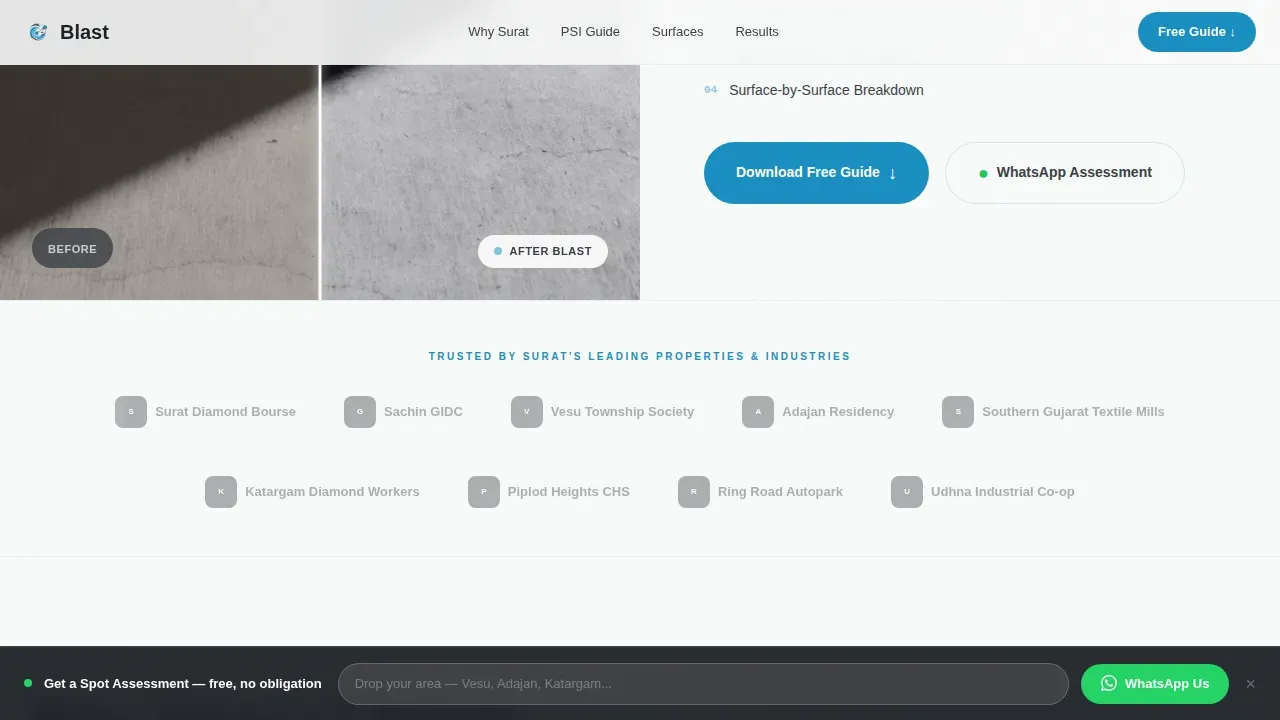Click the After Blast blue dot
1280x720 pixels.
tap(498, 251)
